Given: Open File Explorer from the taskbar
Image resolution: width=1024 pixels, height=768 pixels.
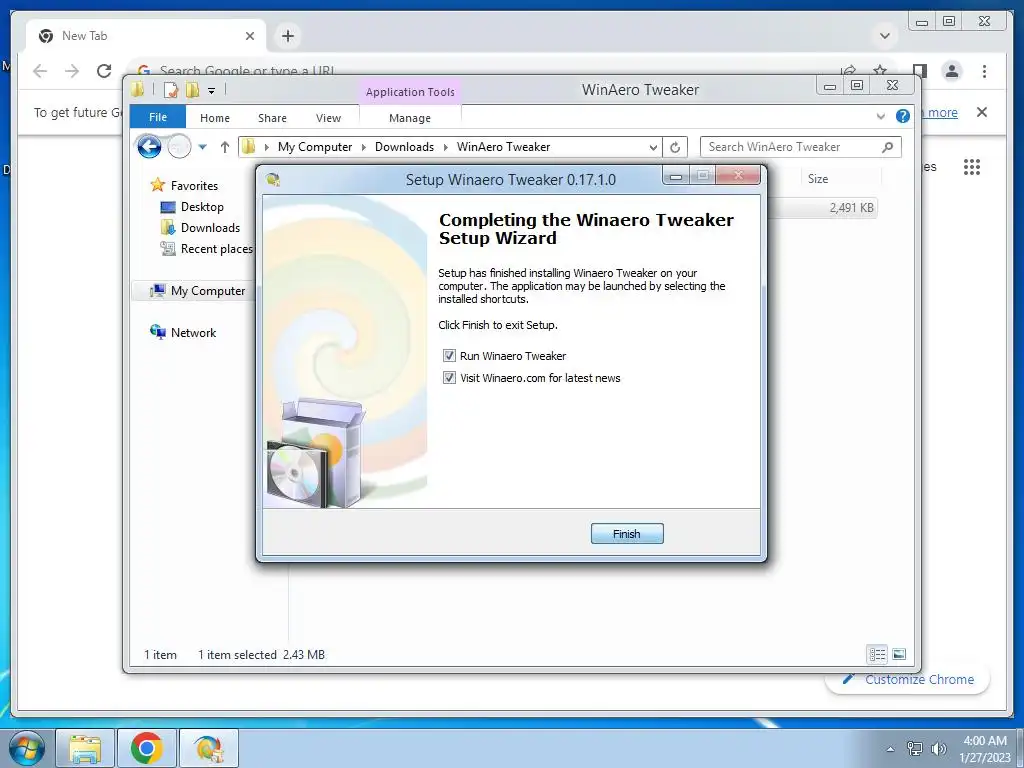Looking at the screenshot, I should coord(85,748).
